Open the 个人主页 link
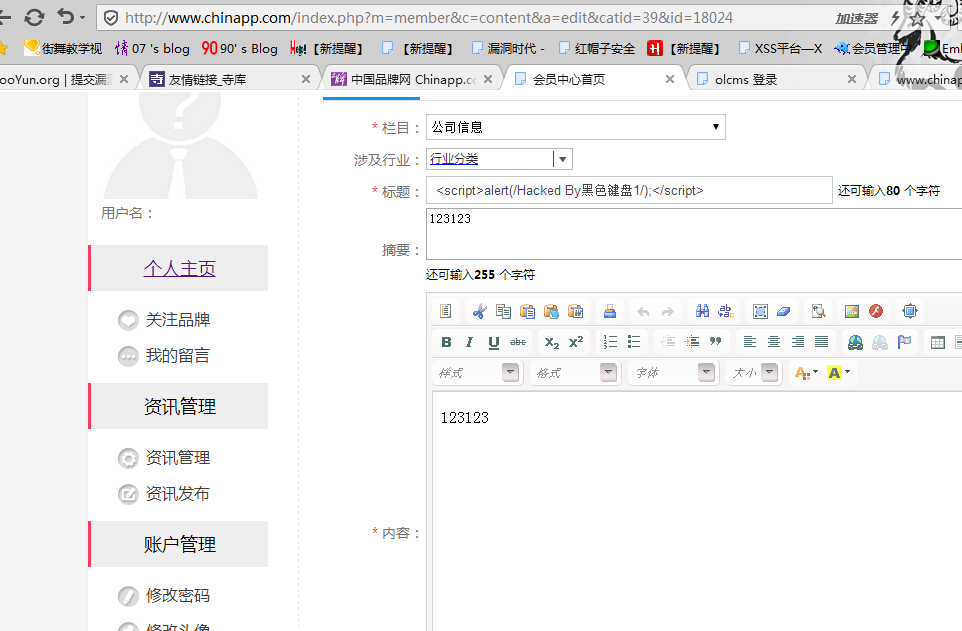Image resolution: width=962 pixels, height=631 pixels. [179, 268]
